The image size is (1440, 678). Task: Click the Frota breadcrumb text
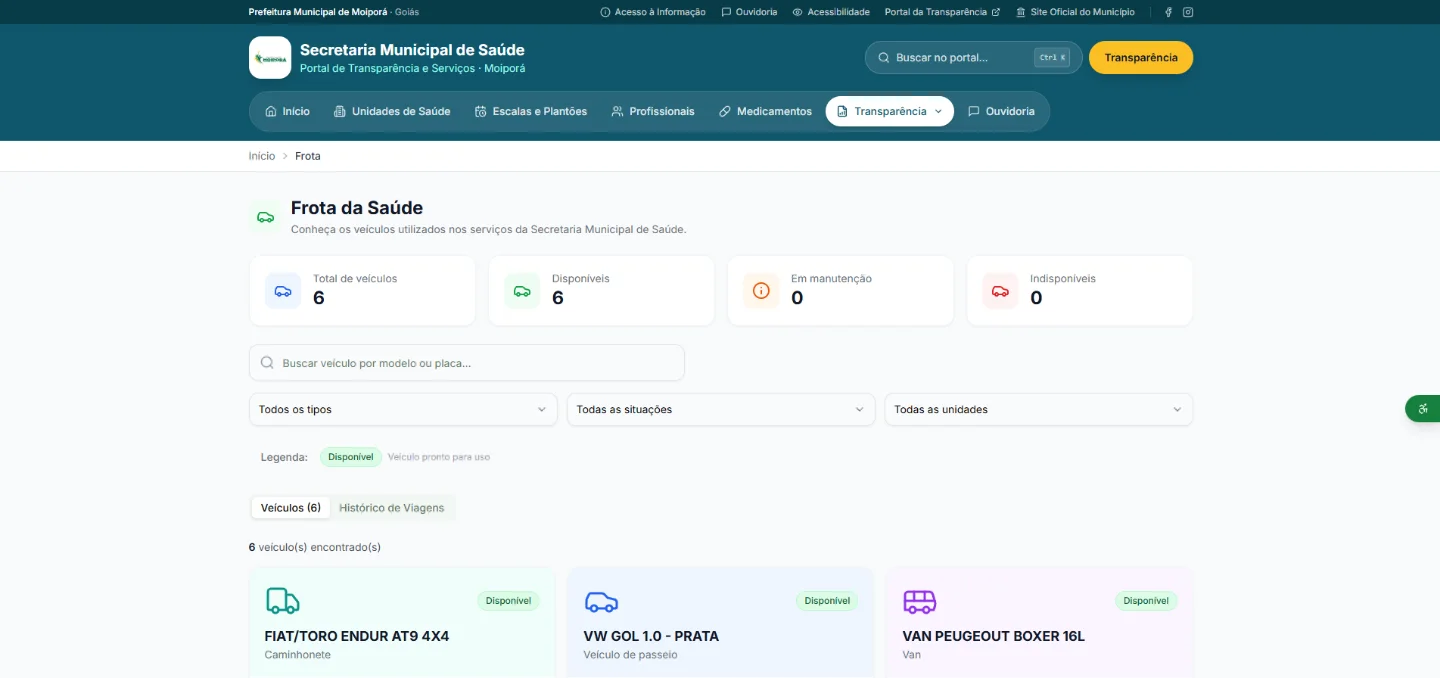click(x=308, y=156)
